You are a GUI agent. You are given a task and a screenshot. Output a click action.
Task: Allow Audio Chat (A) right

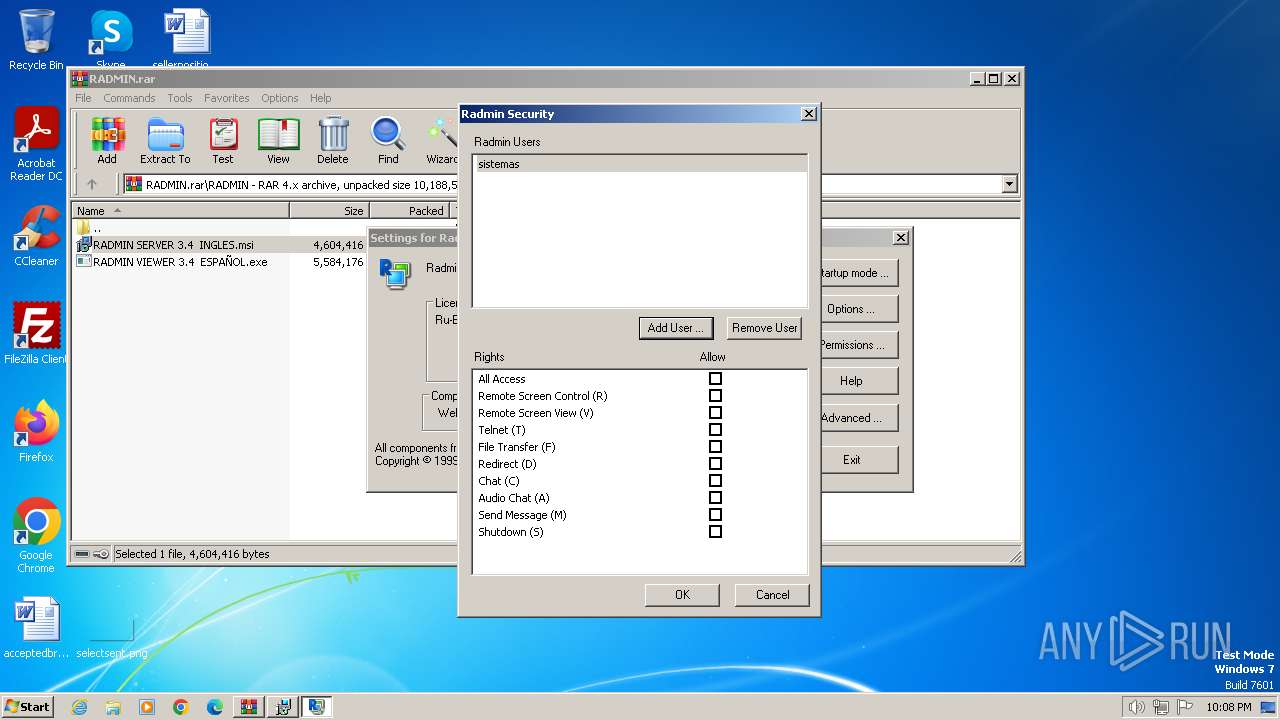pyautogui.click(x=715, y=498)
